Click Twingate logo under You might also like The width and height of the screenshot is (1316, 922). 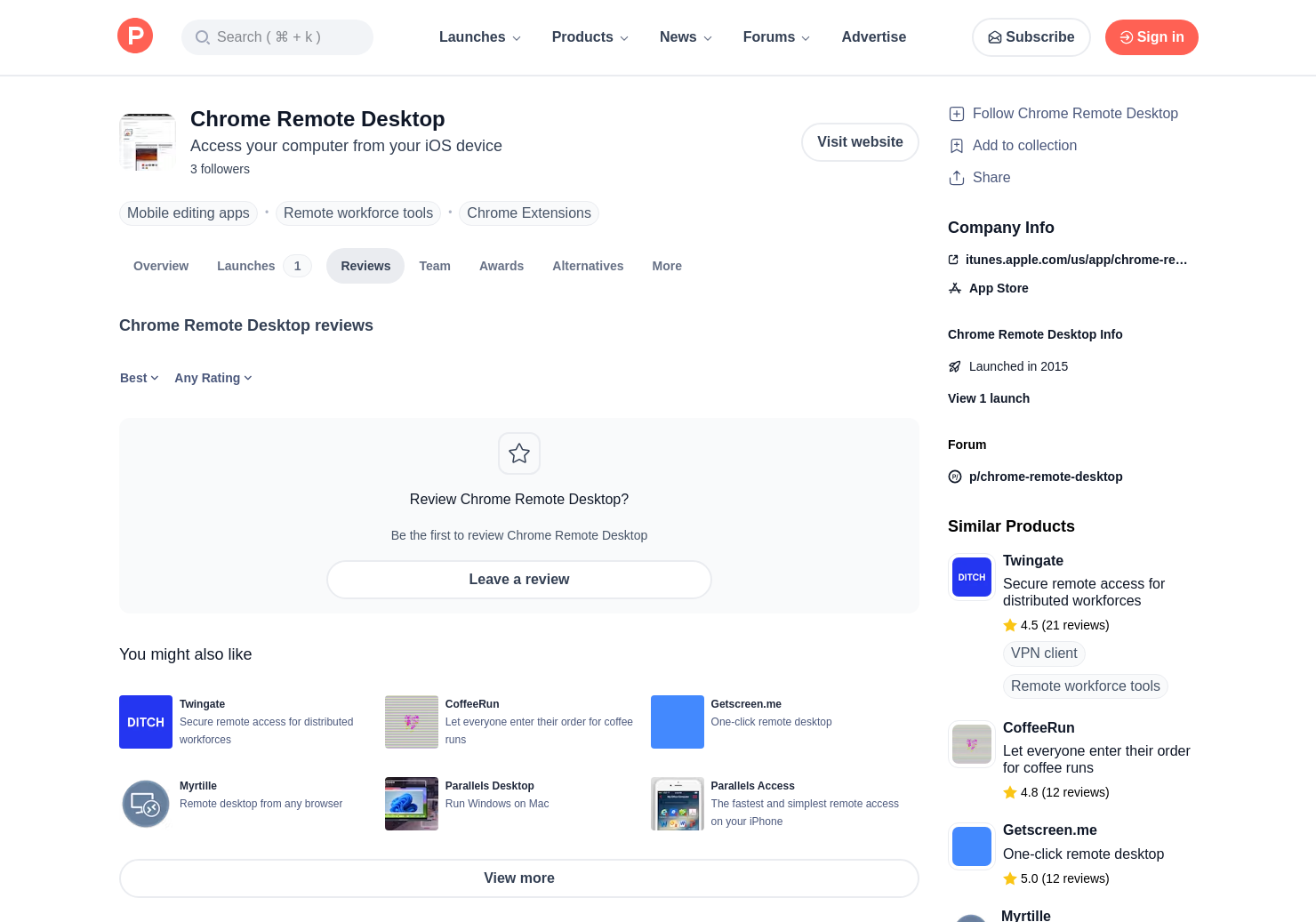click(x=146, y=722)
